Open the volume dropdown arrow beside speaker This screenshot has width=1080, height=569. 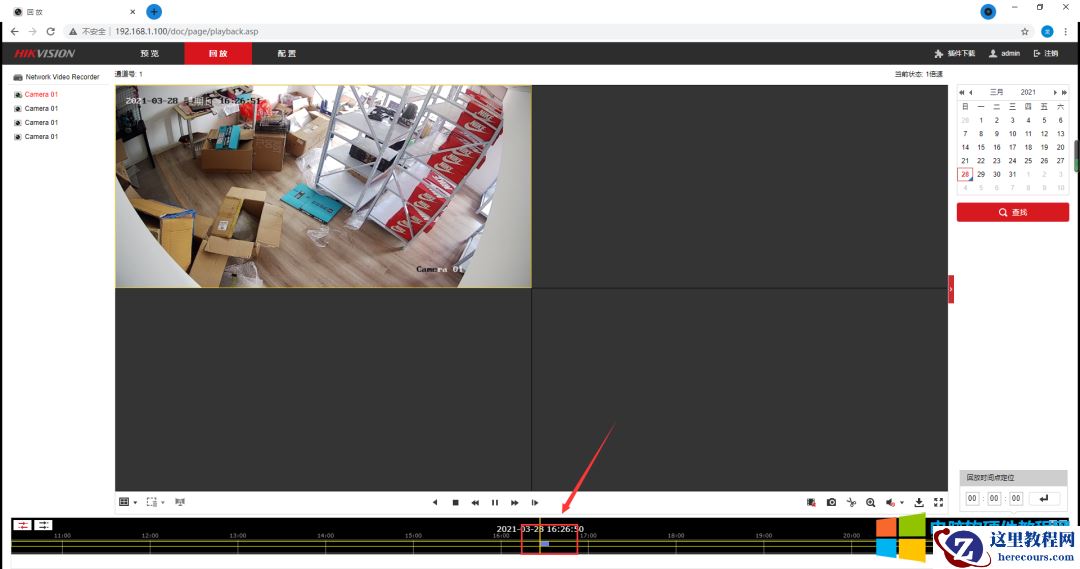[902, 502]
